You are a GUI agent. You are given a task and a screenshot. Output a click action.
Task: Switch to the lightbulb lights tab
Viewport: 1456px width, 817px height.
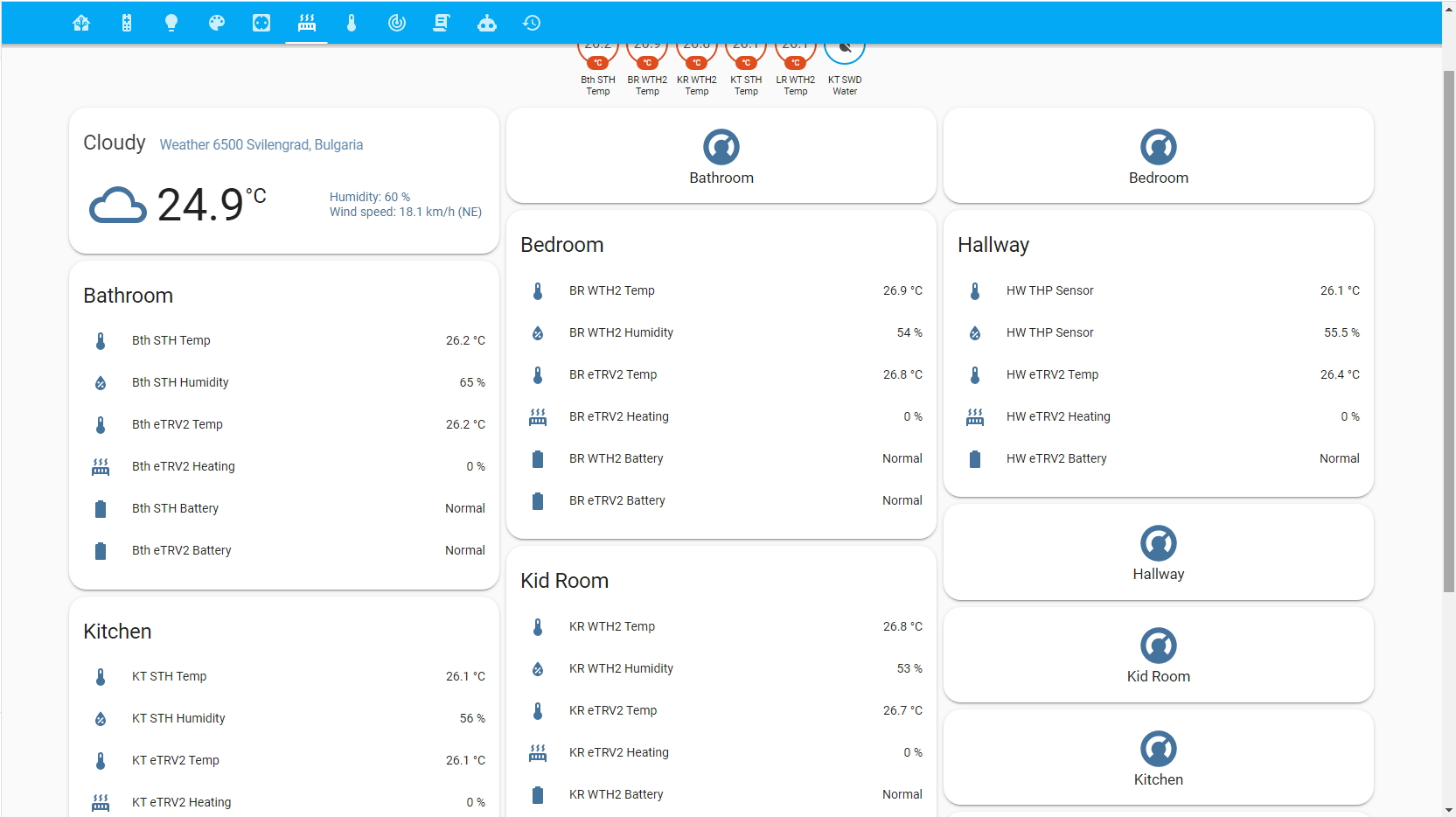point(171,23)
